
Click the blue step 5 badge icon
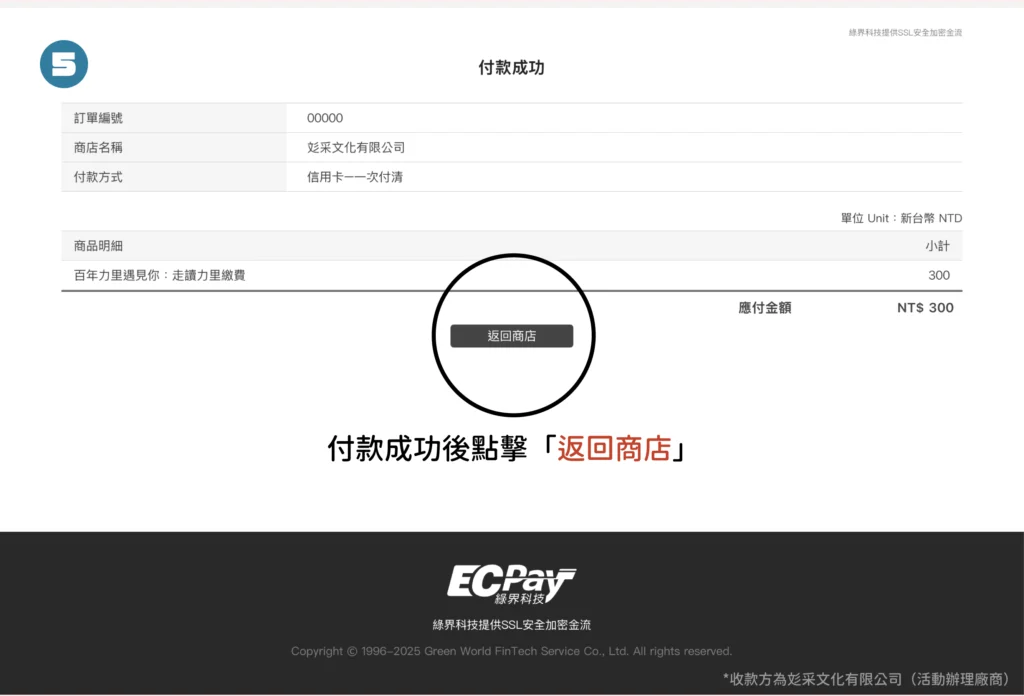pos(64,65)
